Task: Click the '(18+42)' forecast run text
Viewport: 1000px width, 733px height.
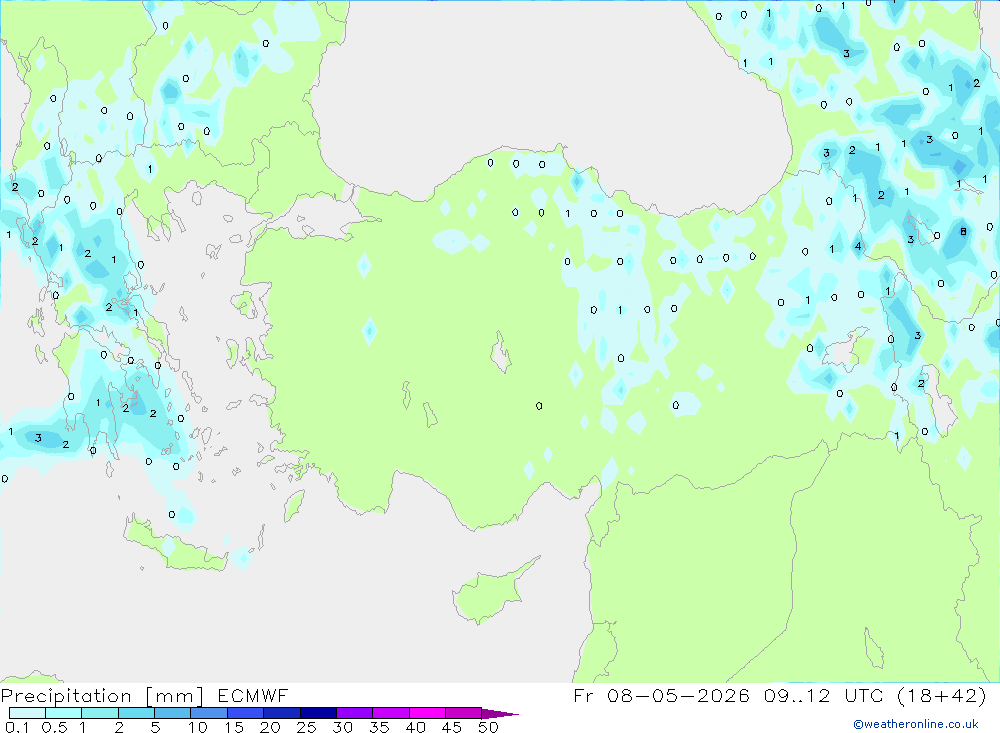Action: pyautogui.click(x=941, y=695)
